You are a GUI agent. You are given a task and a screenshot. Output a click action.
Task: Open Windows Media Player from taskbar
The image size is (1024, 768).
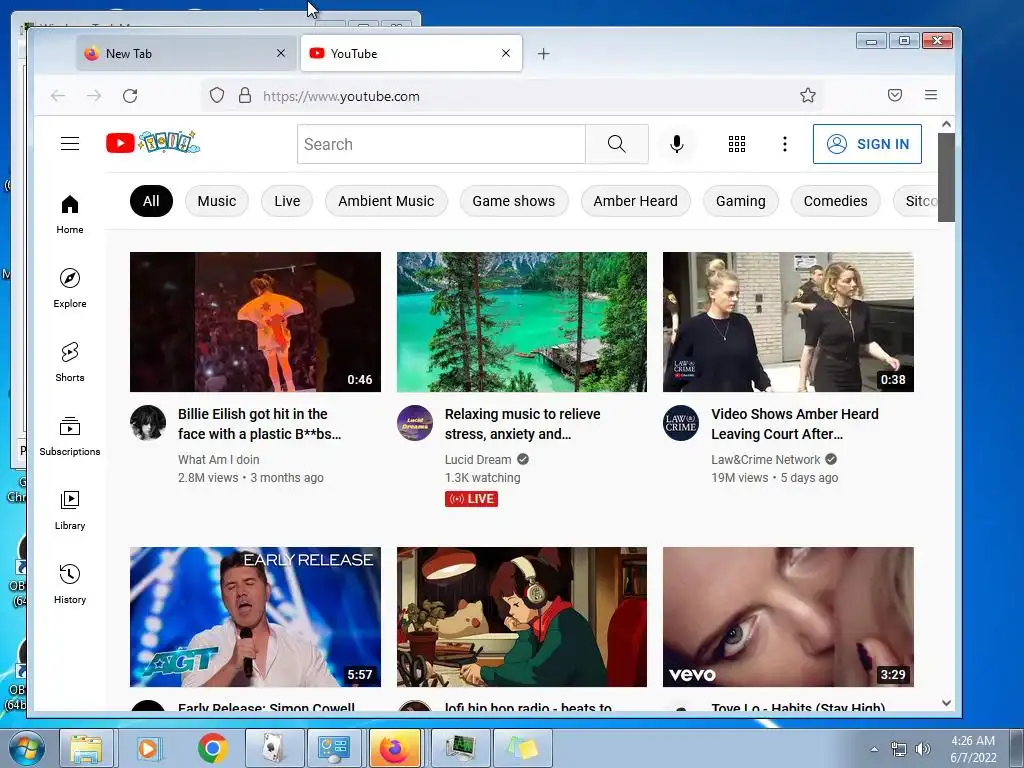pyautogui.click(x=148, y=748)
